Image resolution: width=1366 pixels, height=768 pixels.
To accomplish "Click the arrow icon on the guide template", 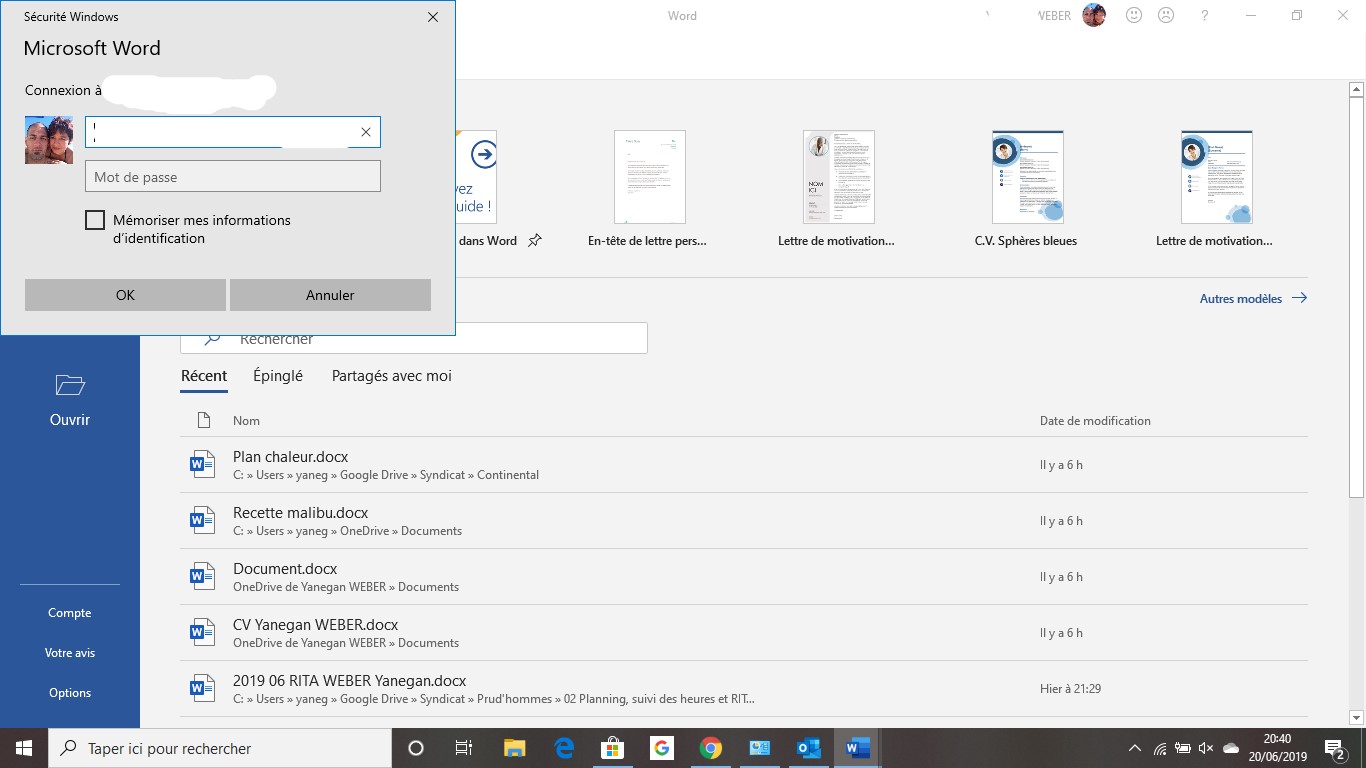I will tap(484, 155).
